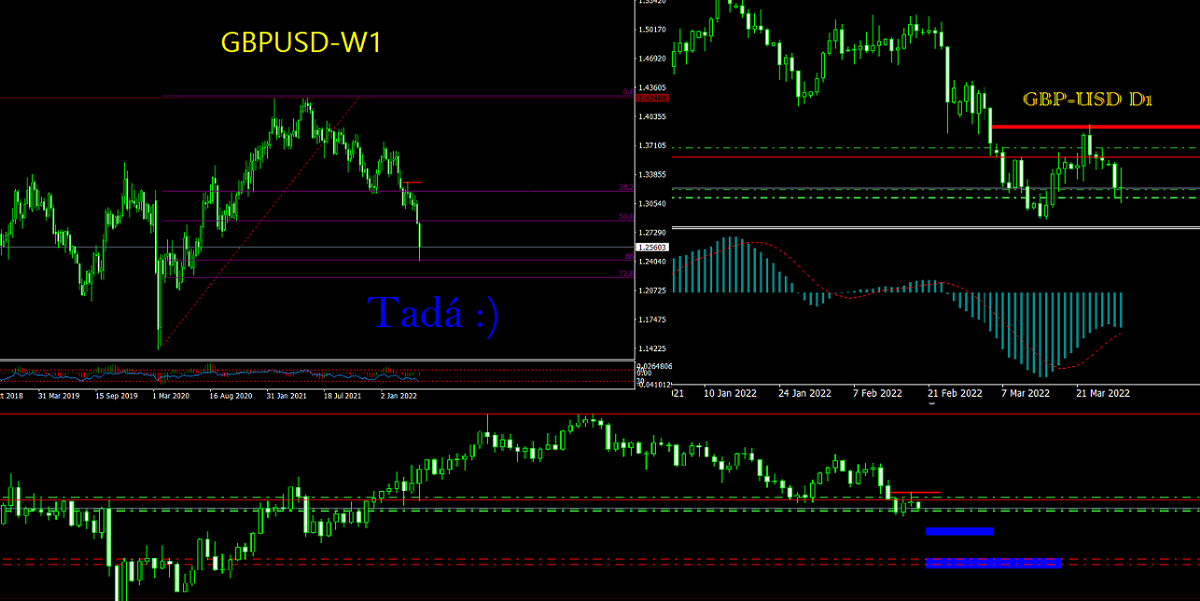Click the 50.0 Fibonacci level label

(625, 217)
